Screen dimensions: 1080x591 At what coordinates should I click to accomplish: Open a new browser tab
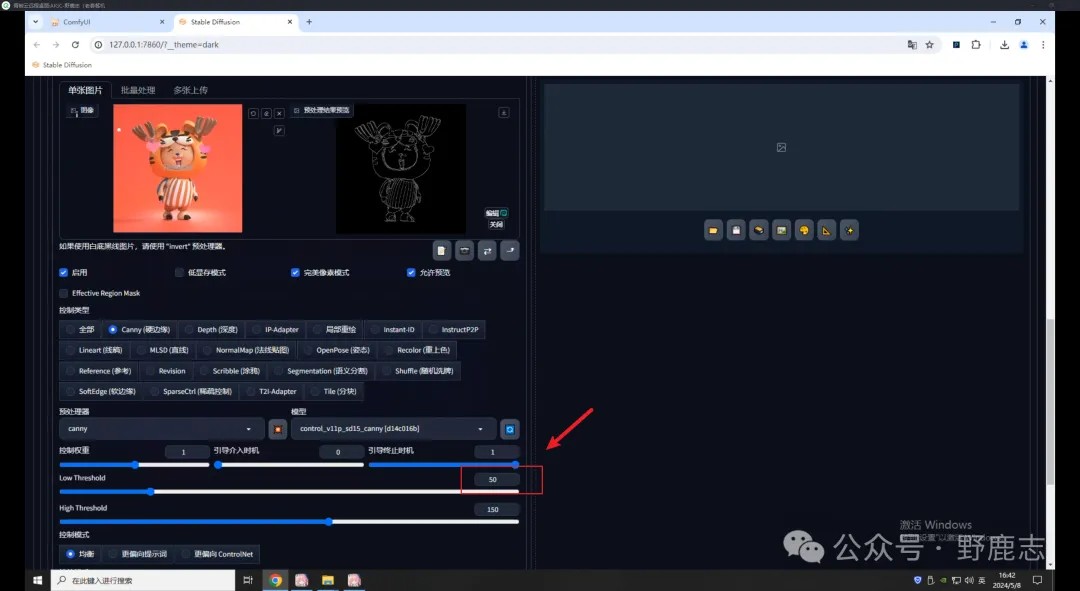click(309, 22)
